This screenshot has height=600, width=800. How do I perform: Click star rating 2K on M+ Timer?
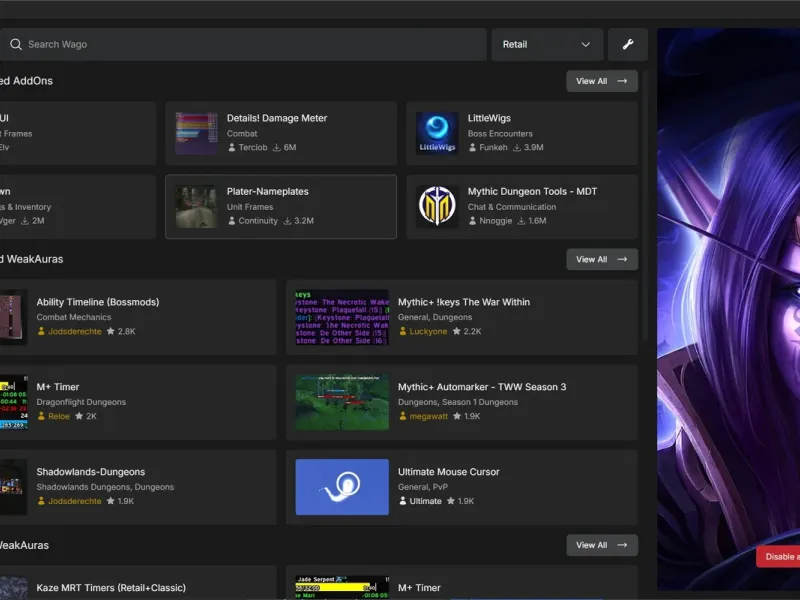(86, 416)
